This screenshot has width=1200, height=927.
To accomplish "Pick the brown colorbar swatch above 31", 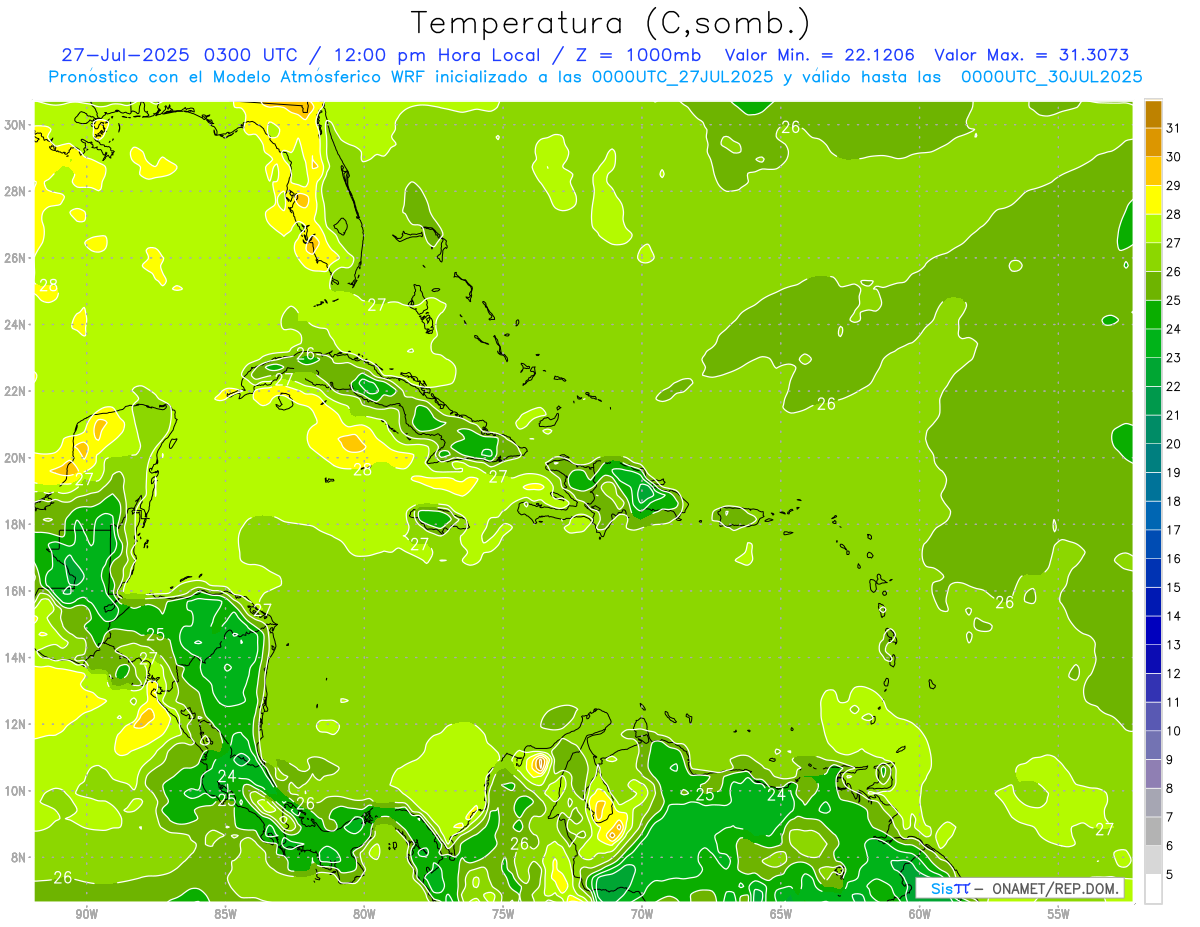I will click(x=1154, y=114).
